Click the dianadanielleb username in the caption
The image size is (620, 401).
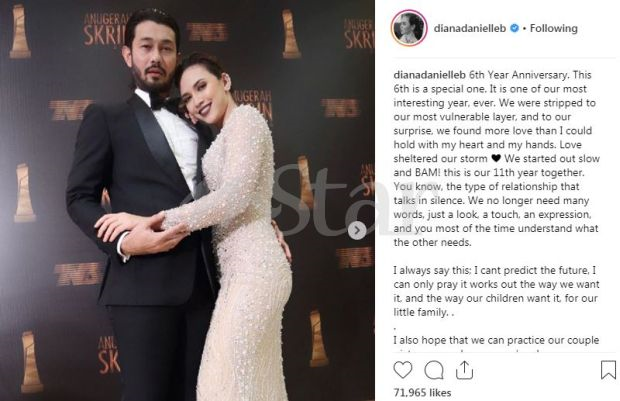(x=430, y=75)
